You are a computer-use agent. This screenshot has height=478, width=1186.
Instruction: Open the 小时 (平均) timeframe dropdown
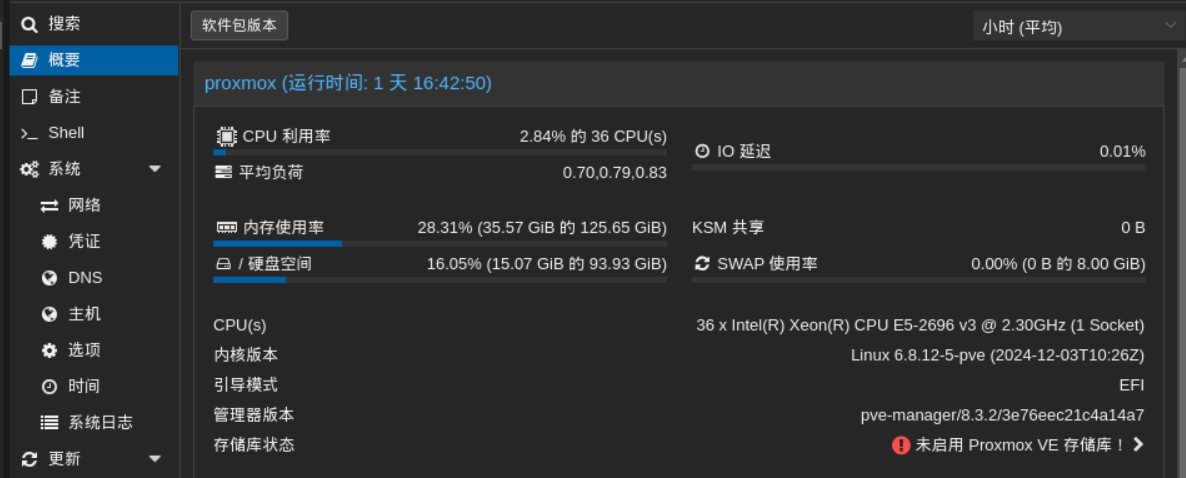tap(1075, 27)
